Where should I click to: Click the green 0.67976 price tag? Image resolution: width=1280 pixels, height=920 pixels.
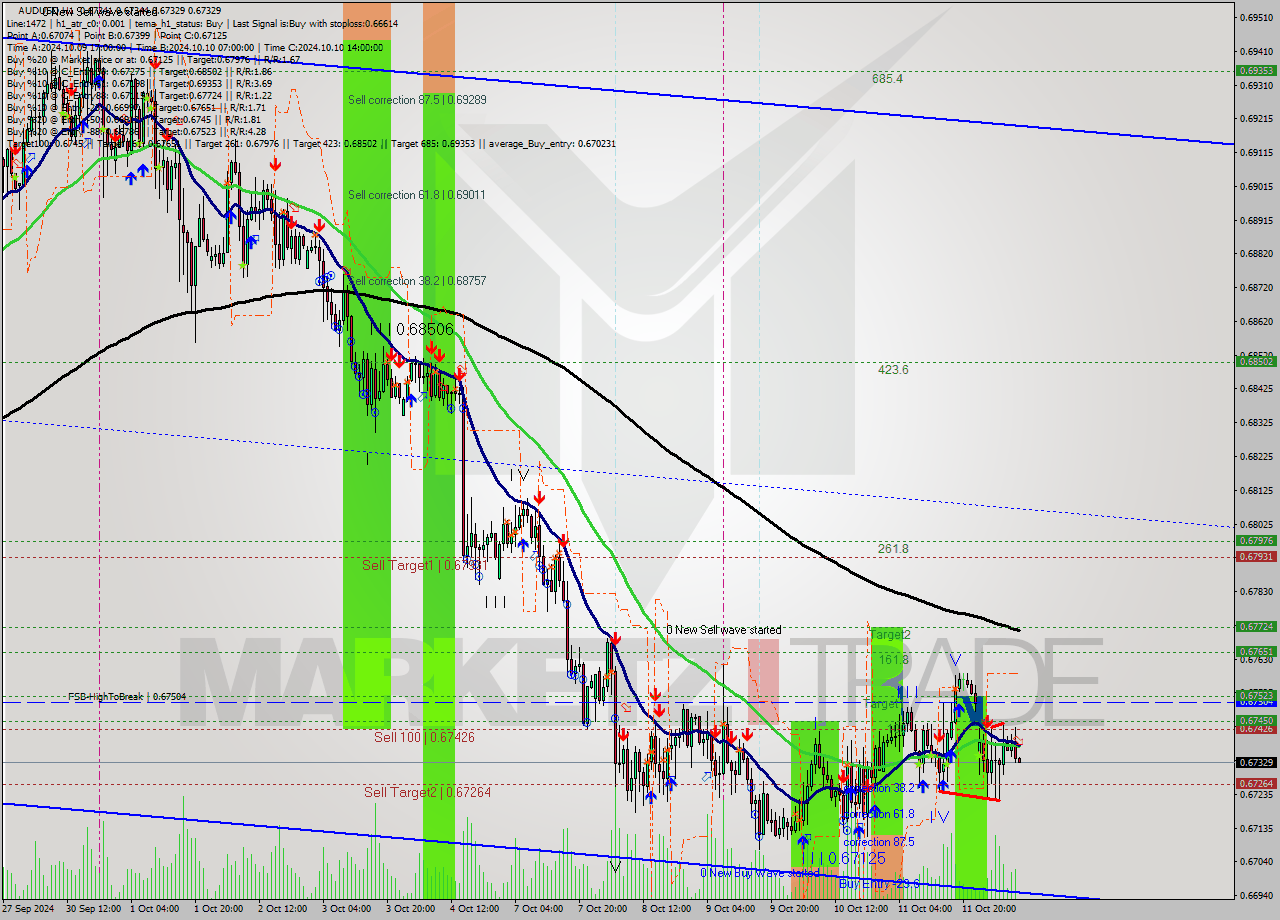click(x=1255, y=541)
